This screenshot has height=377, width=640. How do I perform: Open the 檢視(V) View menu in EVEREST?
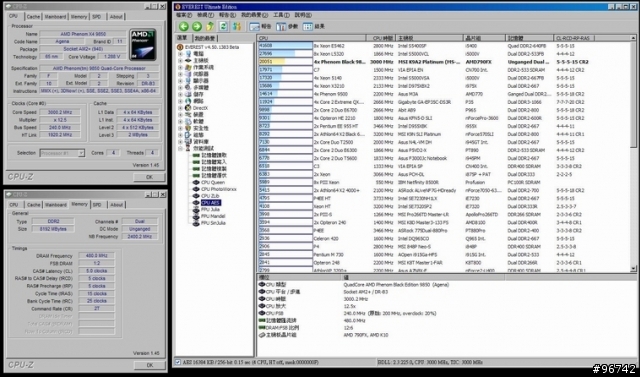click(x=205, y=15)
